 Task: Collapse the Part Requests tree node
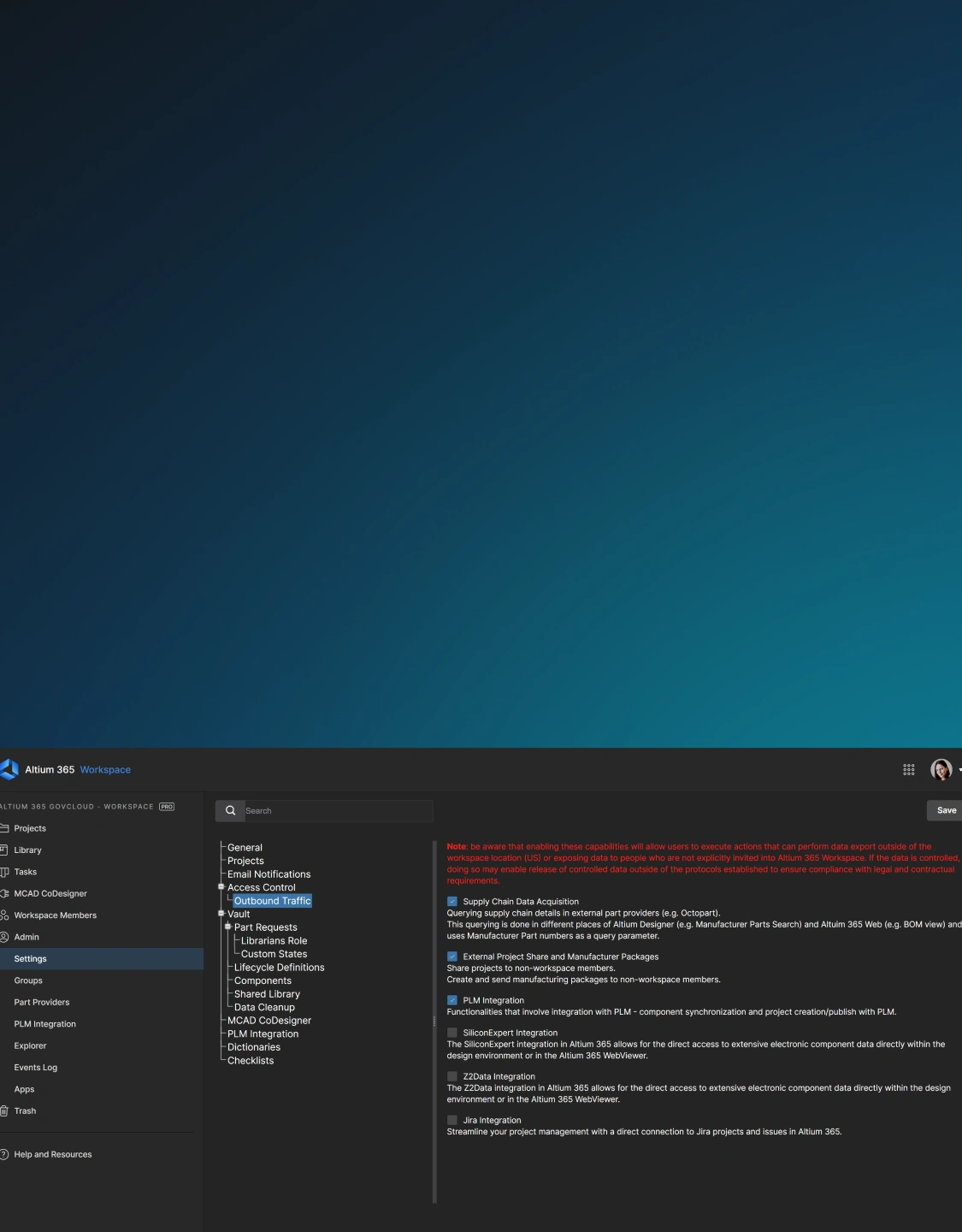[x=228, y=927]
